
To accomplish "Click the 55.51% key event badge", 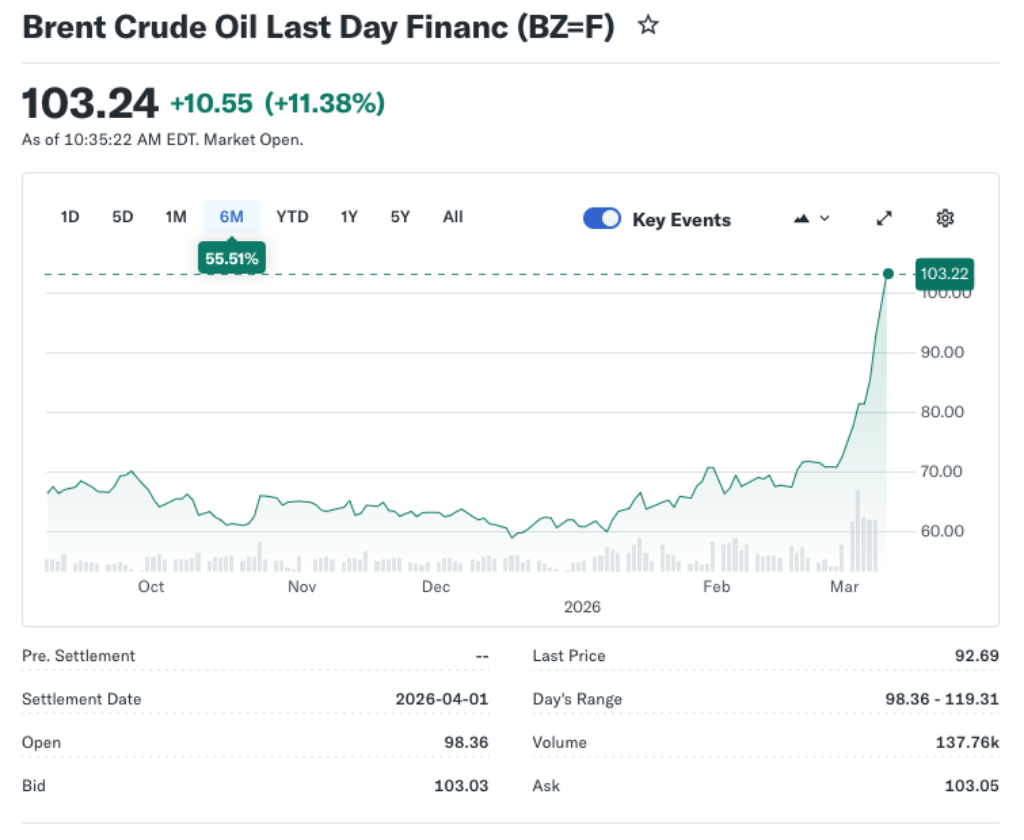I will pos(231,257).
